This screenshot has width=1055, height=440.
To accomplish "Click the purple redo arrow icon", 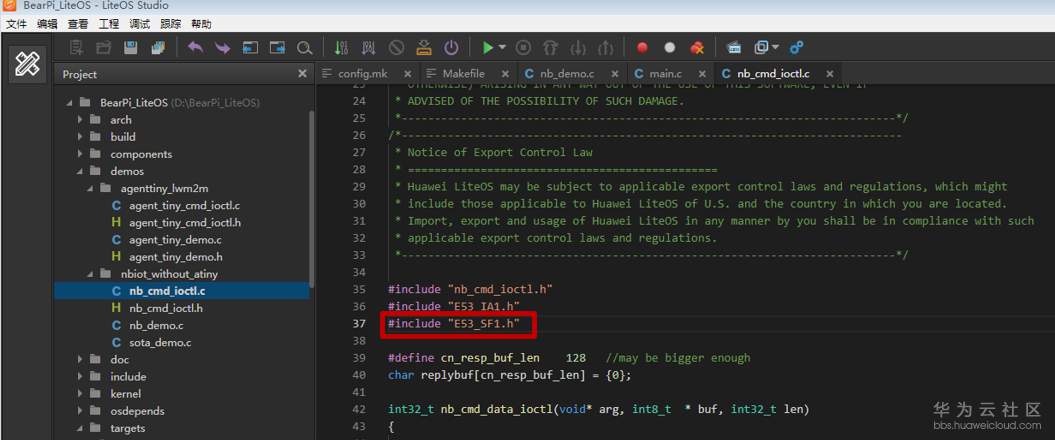I will pyautogui.click(x=223, y=48).
